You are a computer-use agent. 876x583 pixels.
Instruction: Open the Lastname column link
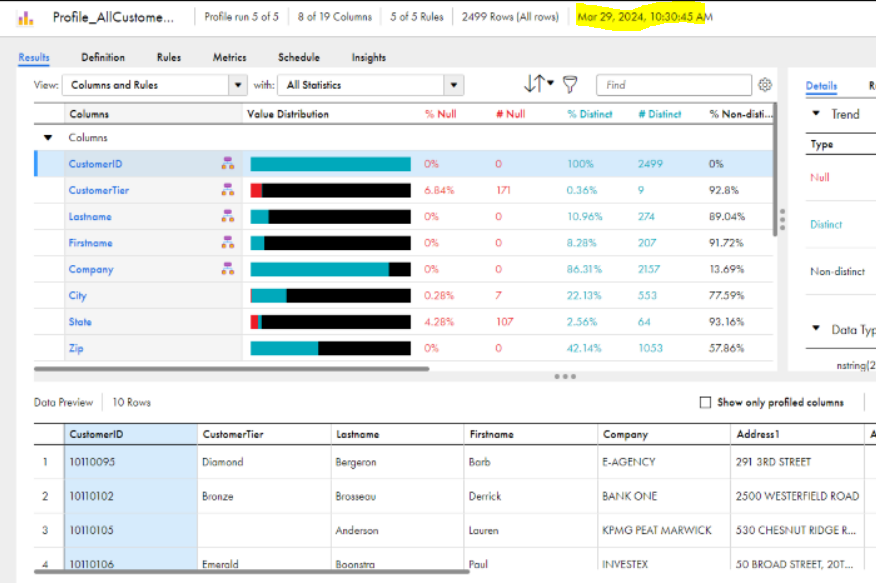tap(90, 216)
